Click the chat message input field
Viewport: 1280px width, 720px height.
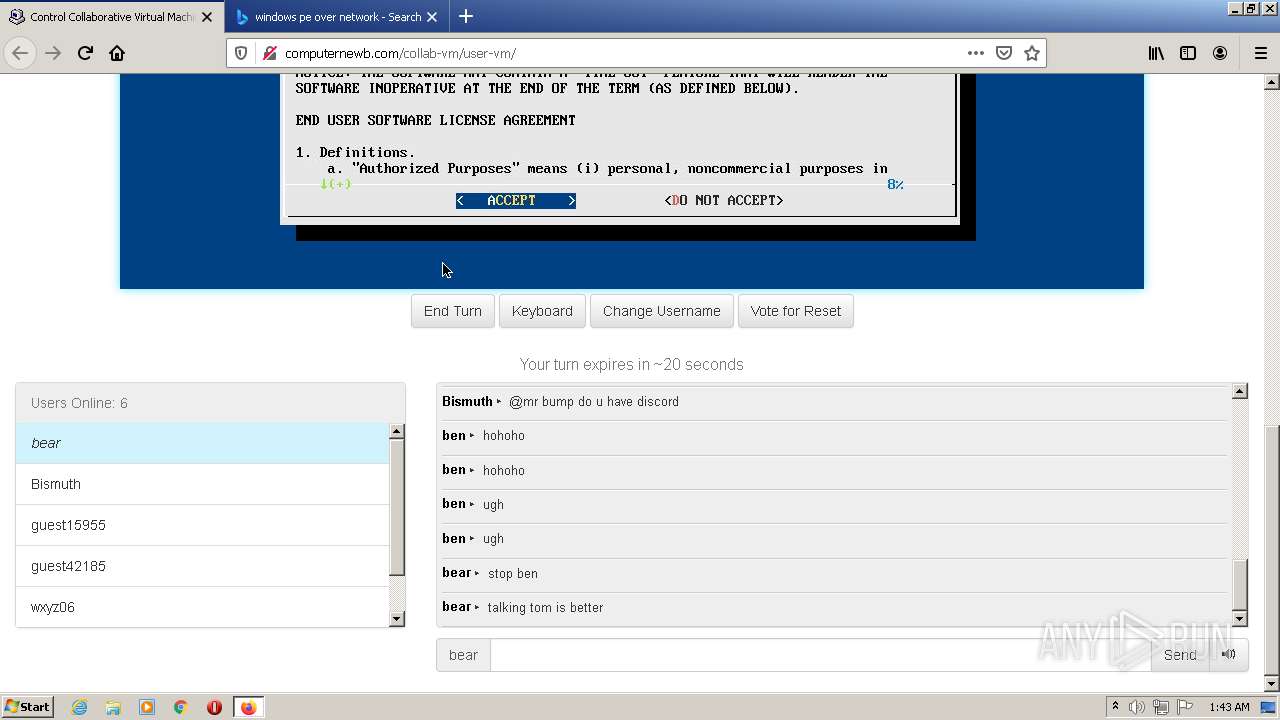[x=820, y=655]
